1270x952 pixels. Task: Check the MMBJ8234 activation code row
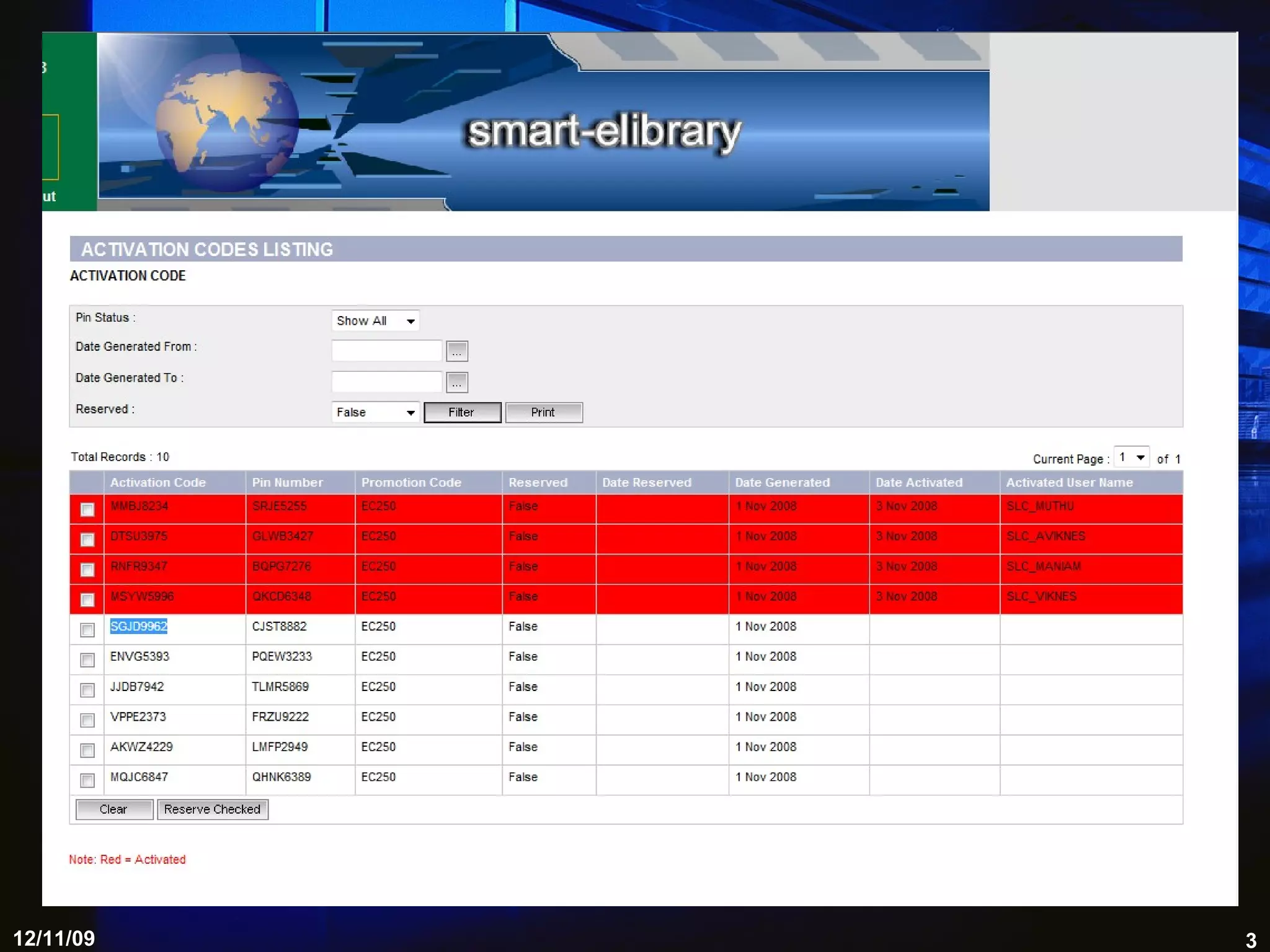pos(87,509)
